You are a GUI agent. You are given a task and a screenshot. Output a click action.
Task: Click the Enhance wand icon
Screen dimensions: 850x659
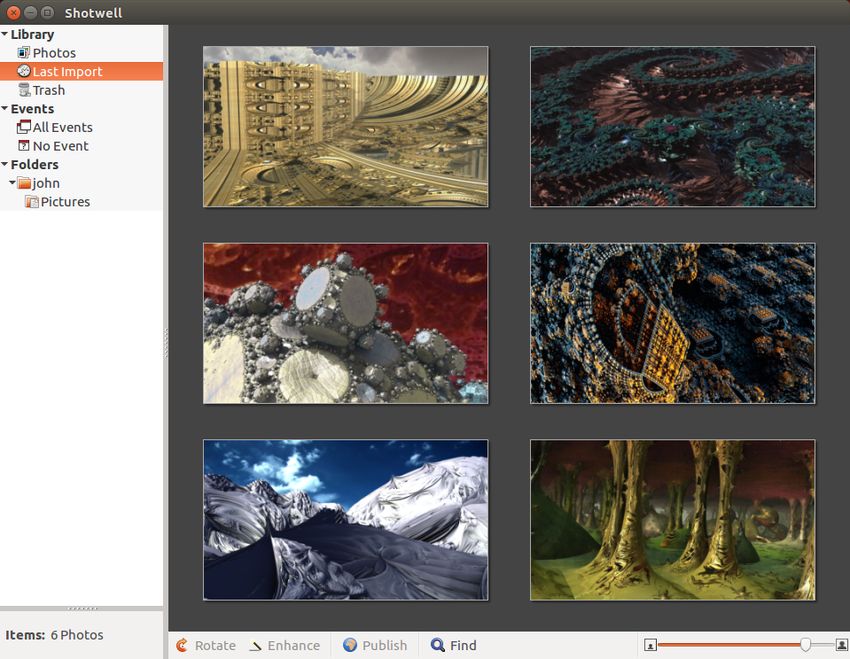point(255,645)
